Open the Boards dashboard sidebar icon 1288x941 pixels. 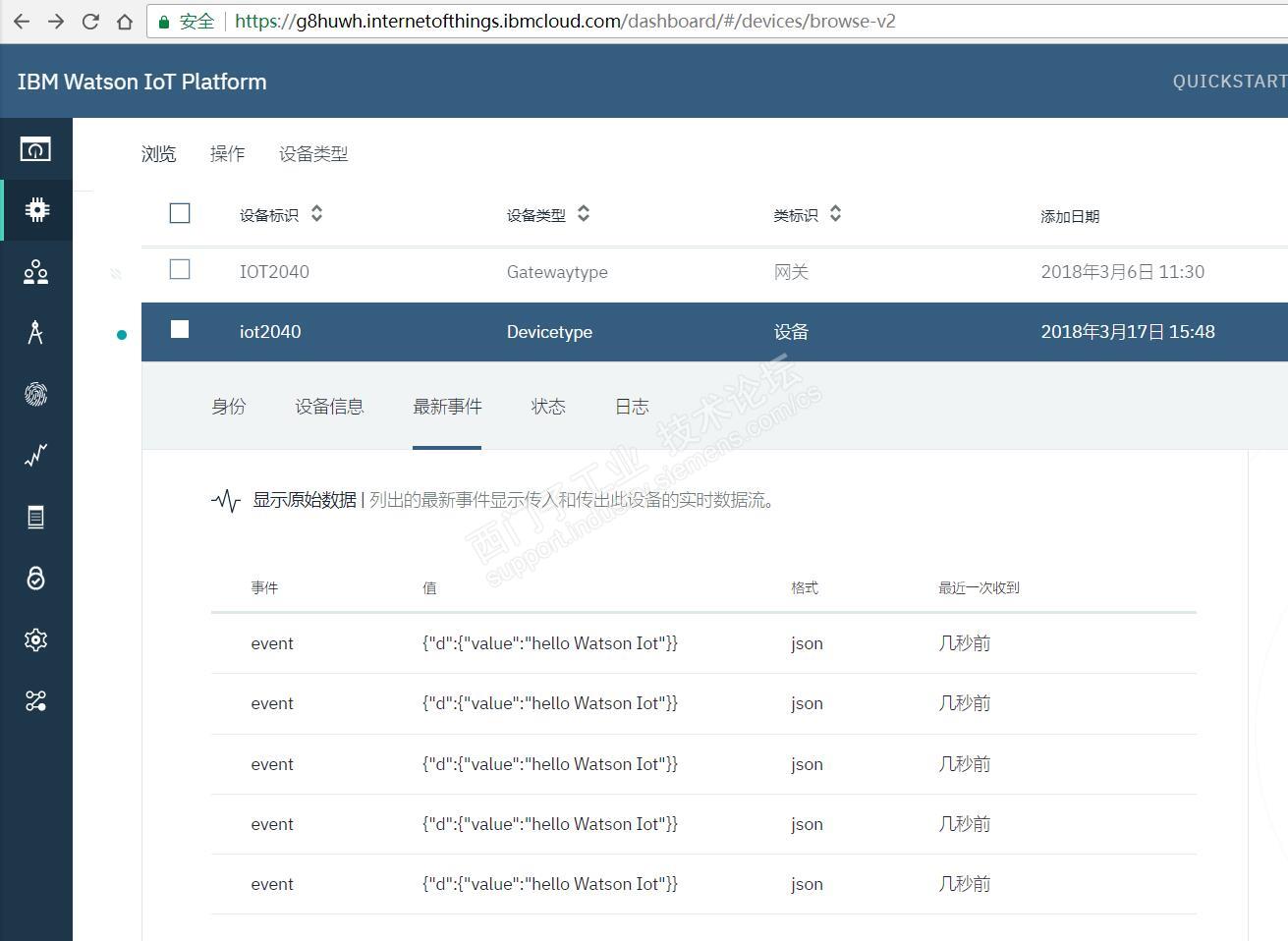(x=35, y=149)
